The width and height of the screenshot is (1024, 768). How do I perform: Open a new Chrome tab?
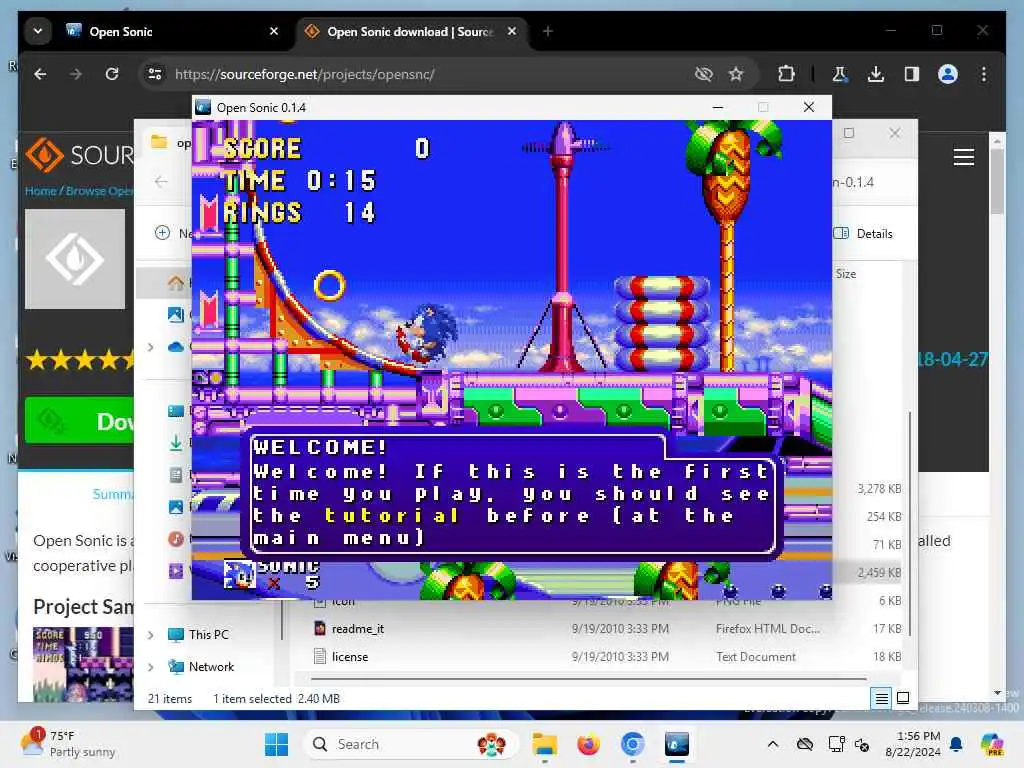(x=548, y=31)
